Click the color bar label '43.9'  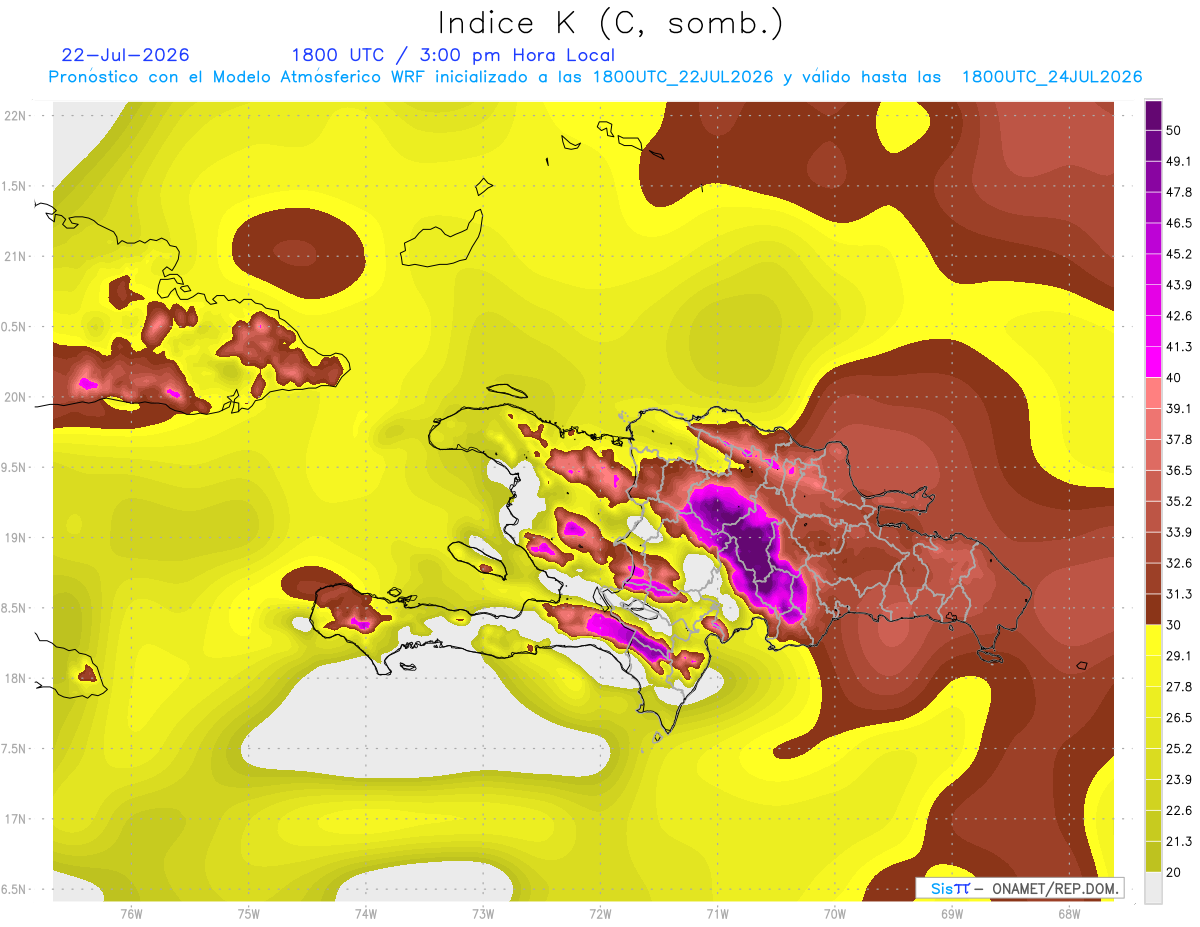(x=1179, y=285)
